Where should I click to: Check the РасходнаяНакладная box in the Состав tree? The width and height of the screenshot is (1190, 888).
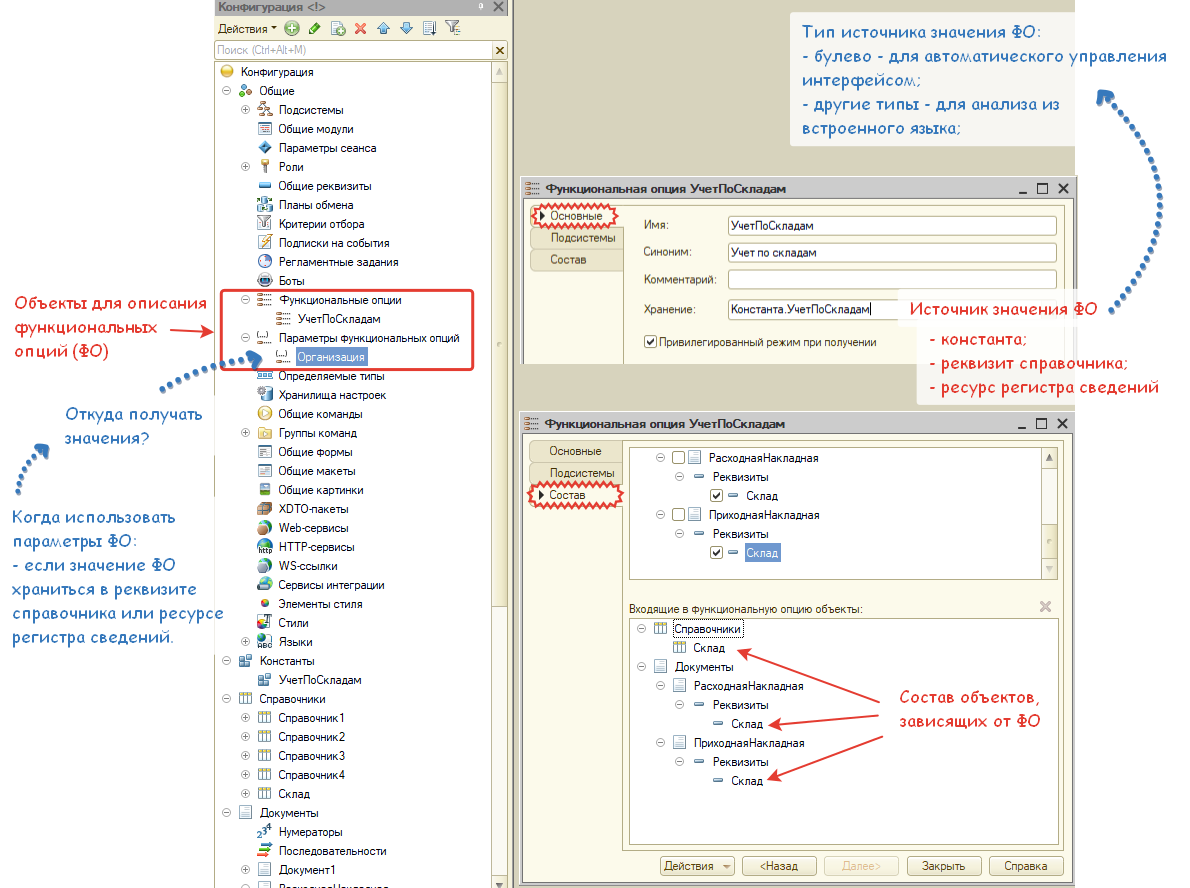678,458
